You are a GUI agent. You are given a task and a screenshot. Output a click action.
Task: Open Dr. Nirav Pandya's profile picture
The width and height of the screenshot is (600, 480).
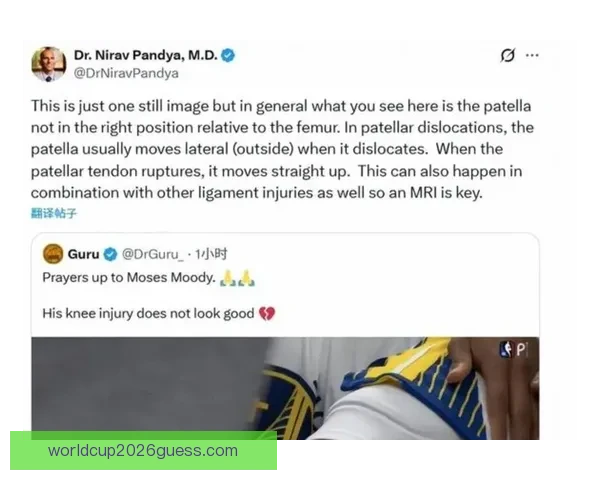(49, 64)
